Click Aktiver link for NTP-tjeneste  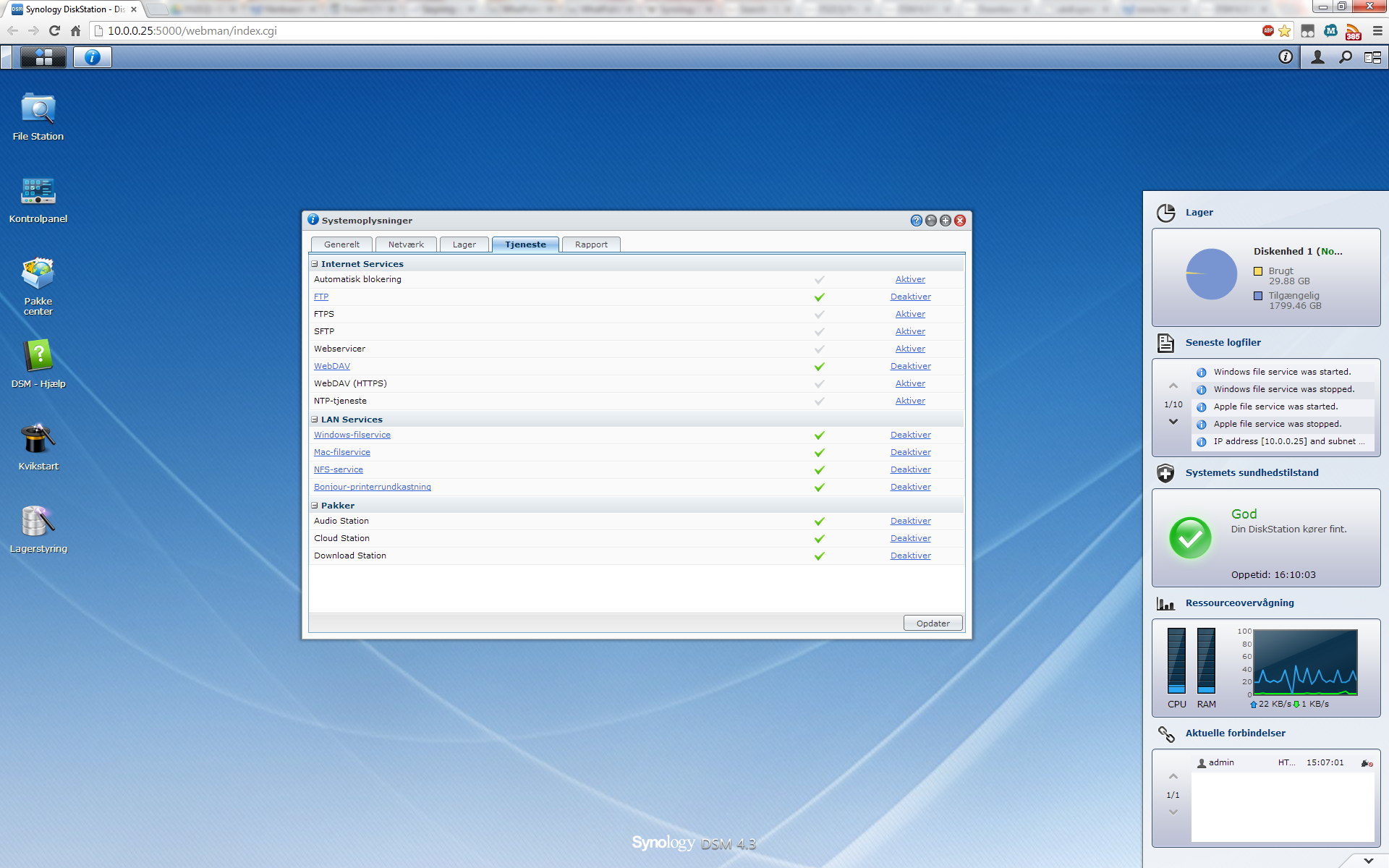pos(910,401)
